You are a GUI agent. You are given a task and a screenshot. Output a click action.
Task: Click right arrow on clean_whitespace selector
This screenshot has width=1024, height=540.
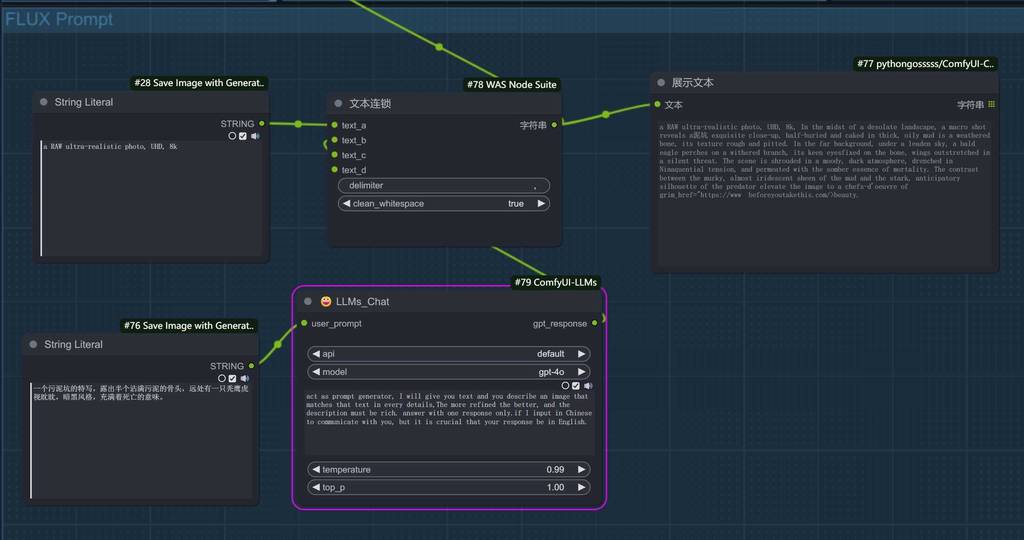tap(541, 204)
